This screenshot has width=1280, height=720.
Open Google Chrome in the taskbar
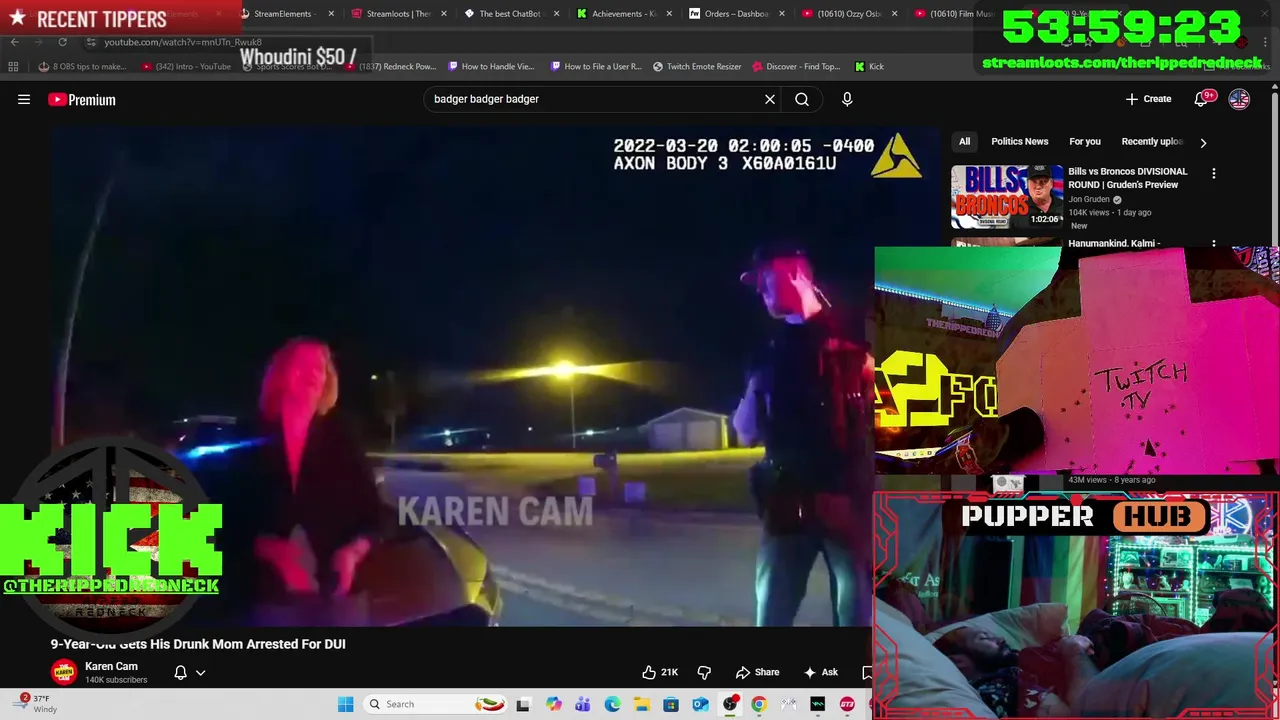pos(759,704)
